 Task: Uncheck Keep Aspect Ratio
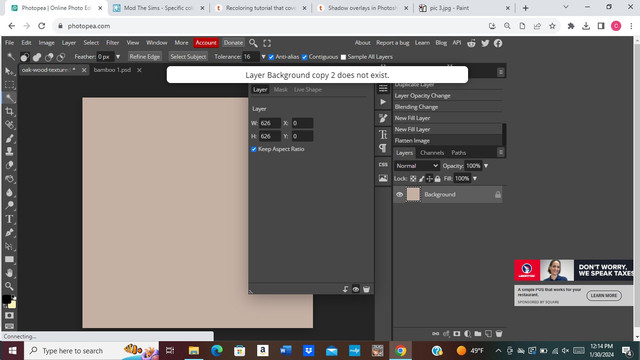254,149
